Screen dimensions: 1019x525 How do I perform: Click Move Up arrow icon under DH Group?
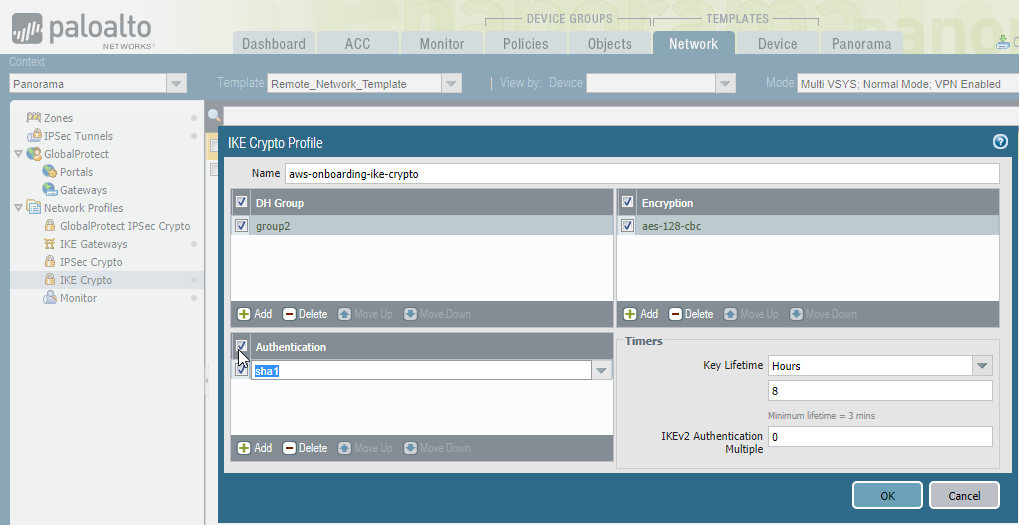(x=344, y=314)
